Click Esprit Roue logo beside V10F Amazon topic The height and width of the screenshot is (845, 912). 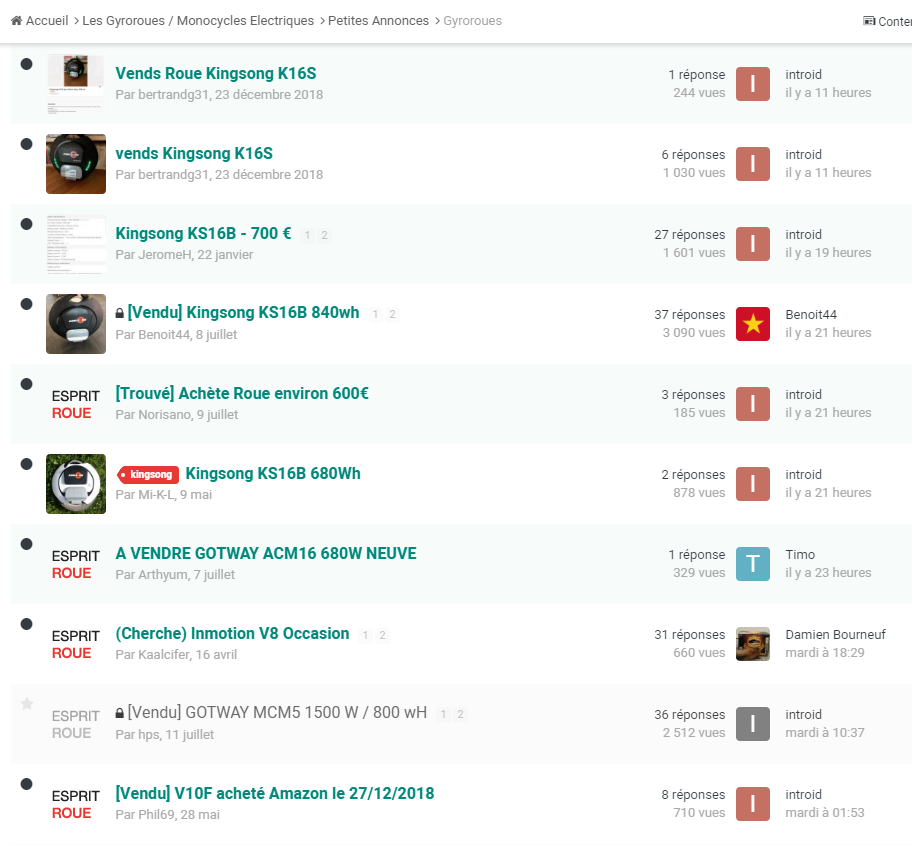[x=76, y=804]
